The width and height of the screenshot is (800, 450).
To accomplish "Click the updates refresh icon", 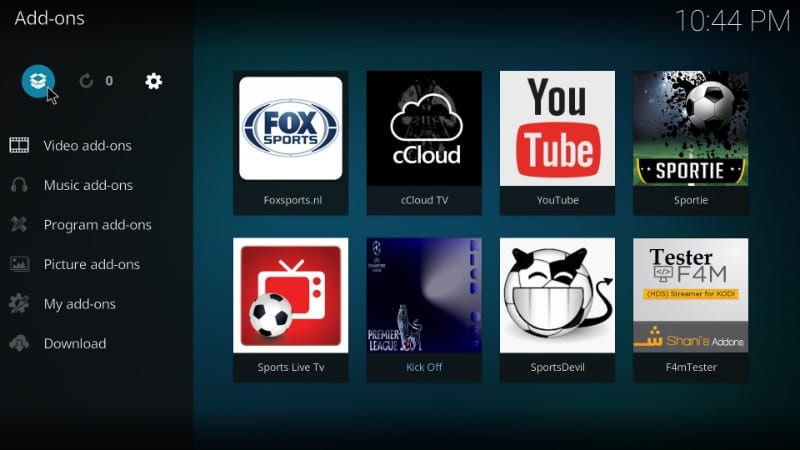I will 86,81.
